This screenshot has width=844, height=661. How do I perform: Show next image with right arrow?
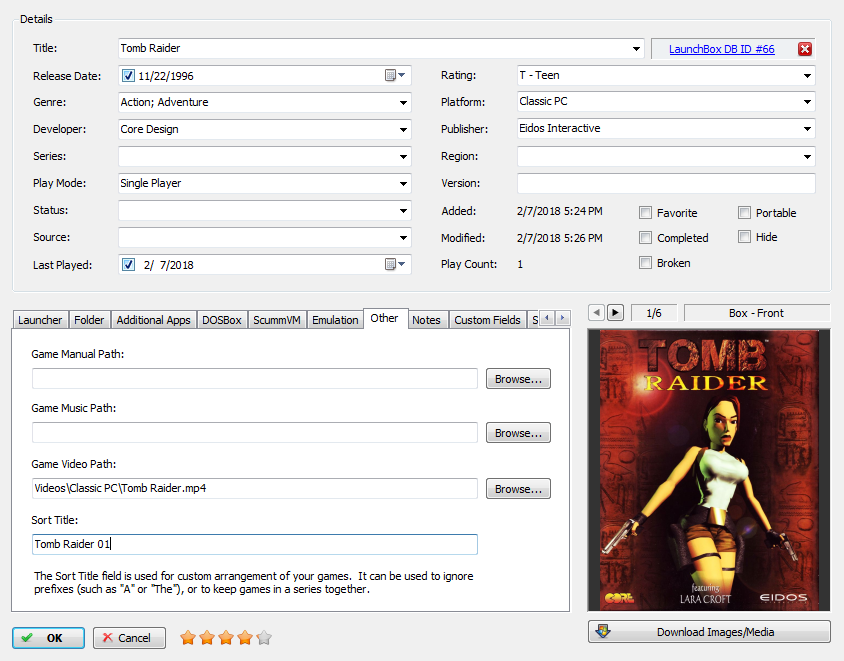click(615, 312)
